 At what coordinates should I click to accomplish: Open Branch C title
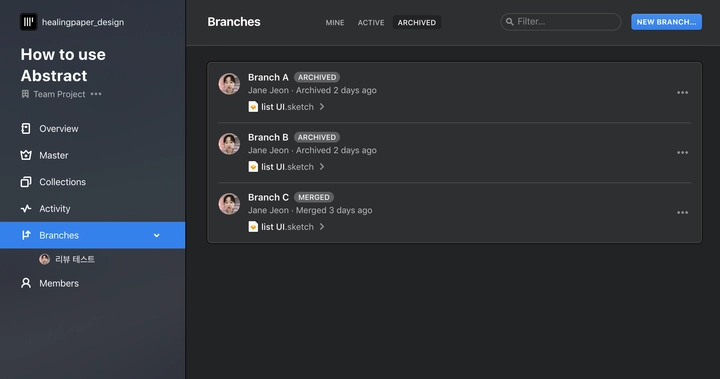coord(268,197)
